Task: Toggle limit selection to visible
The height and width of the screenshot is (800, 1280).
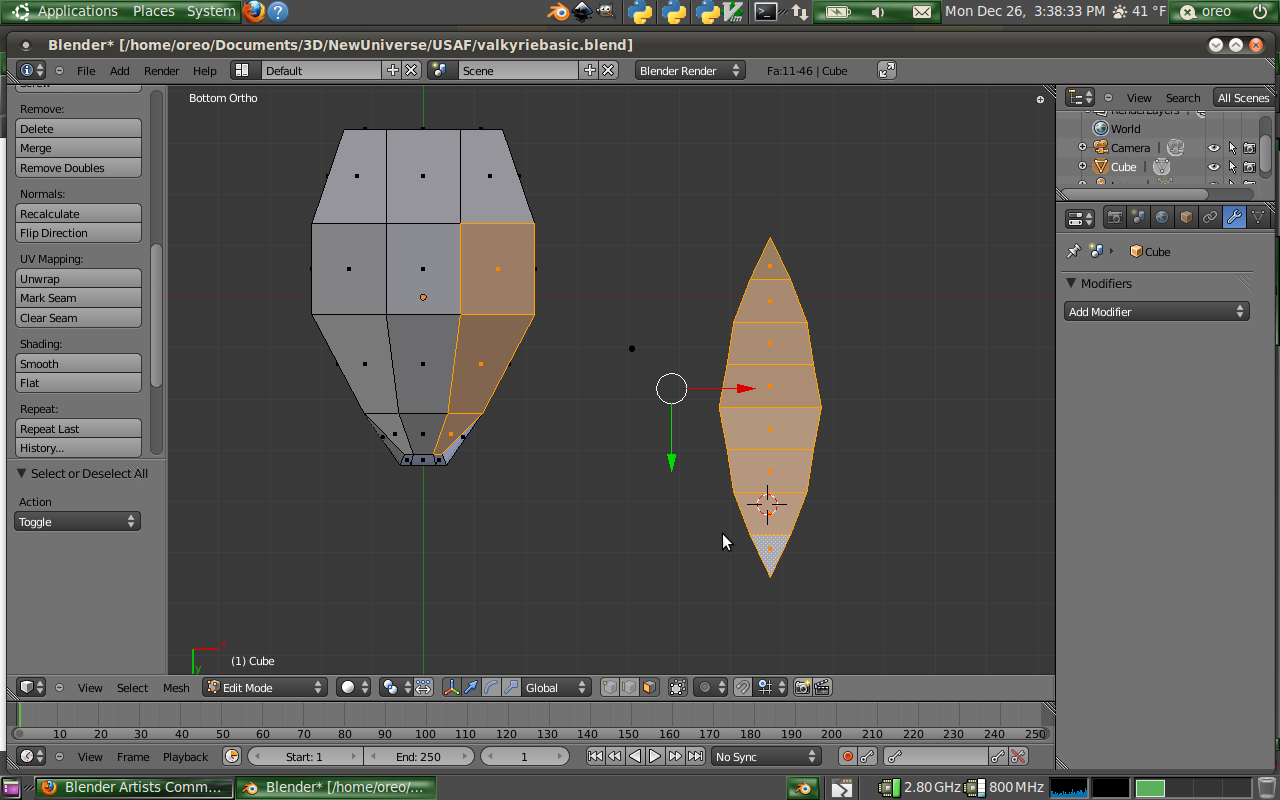Action: (677, 687)
